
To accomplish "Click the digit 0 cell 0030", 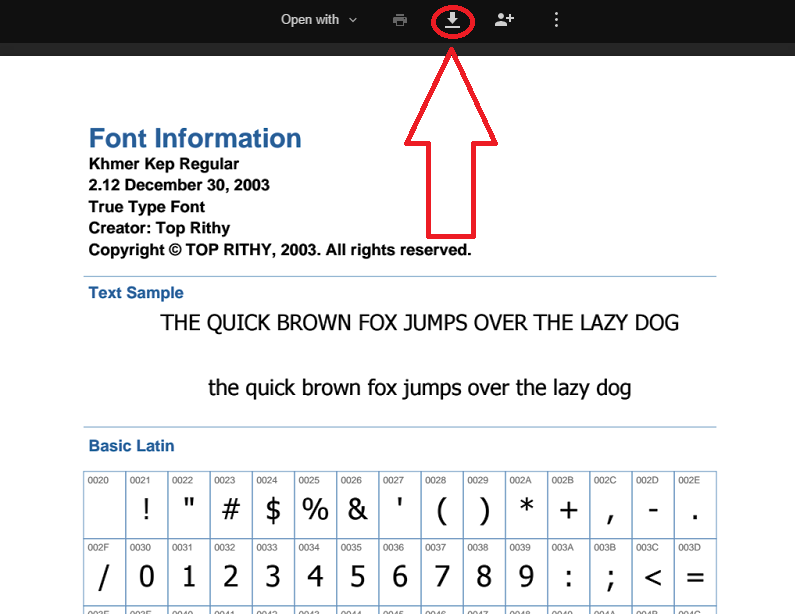I will point(147,572).
